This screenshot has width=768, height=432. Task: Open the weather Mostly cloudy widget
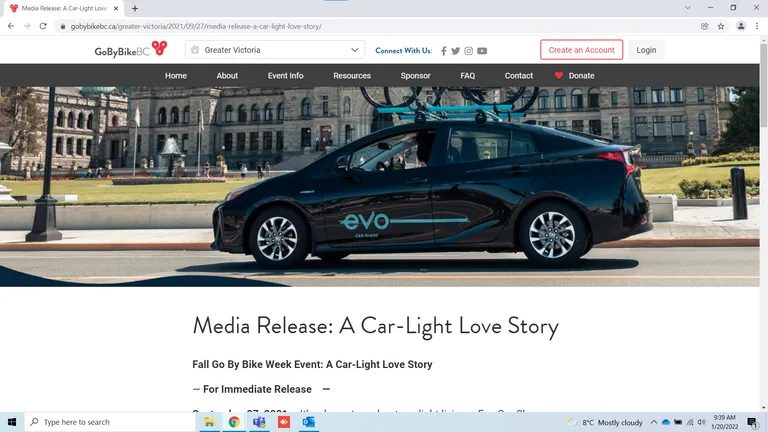tap(605, 422)
